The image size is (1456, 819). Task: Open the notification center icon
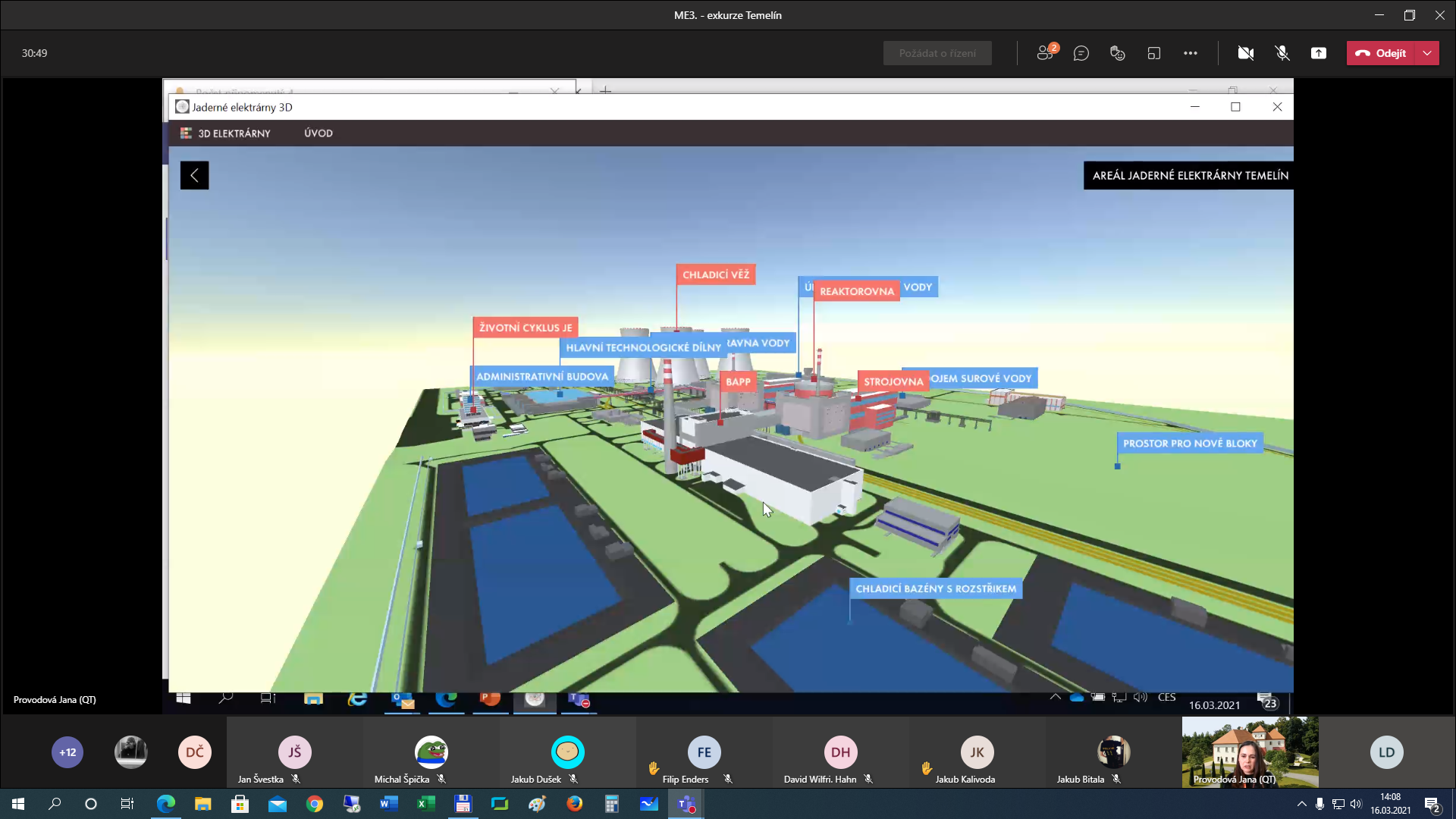coord(1432,805)
